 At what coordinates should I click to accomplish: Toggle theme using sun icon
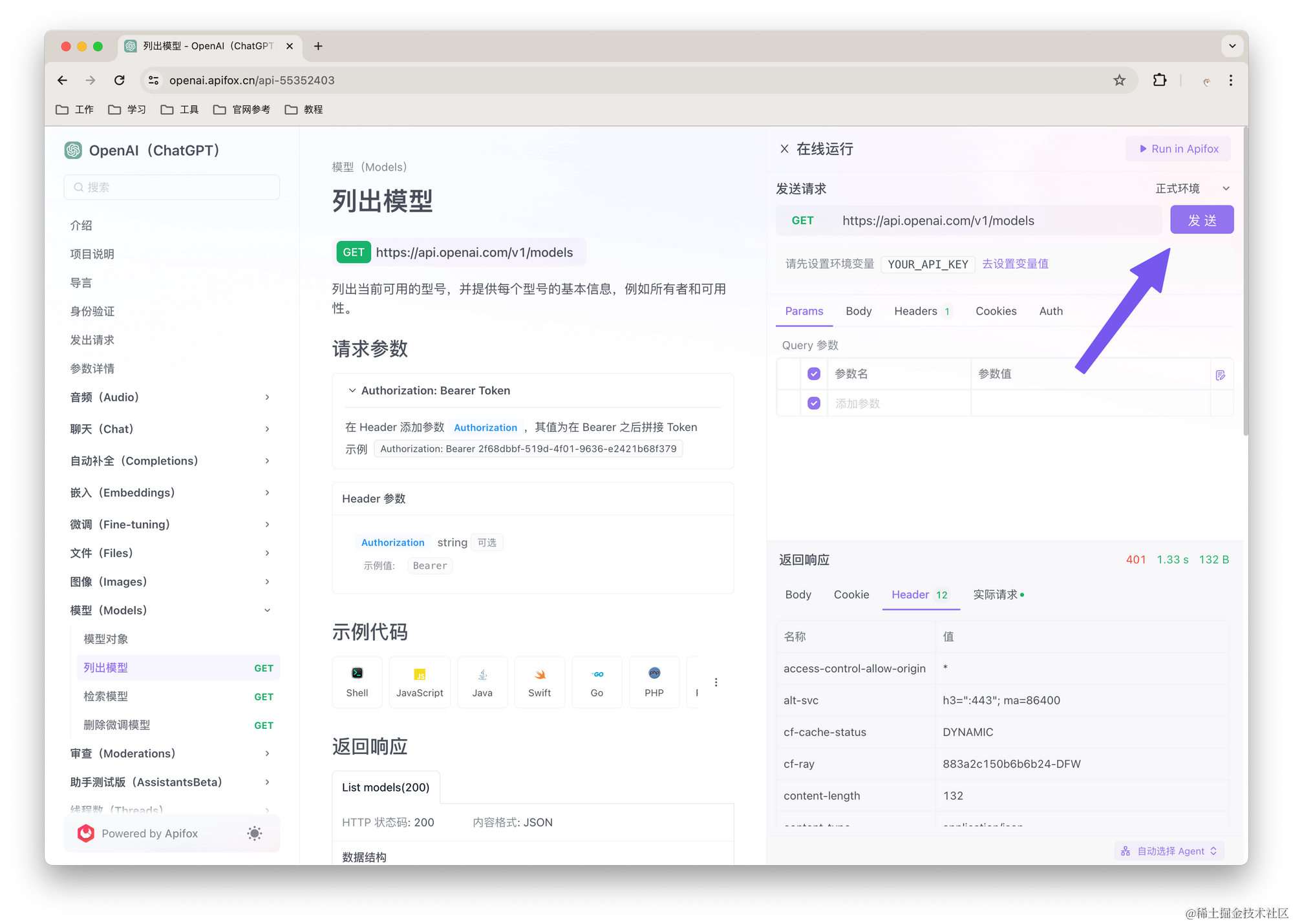pos(255,834)
